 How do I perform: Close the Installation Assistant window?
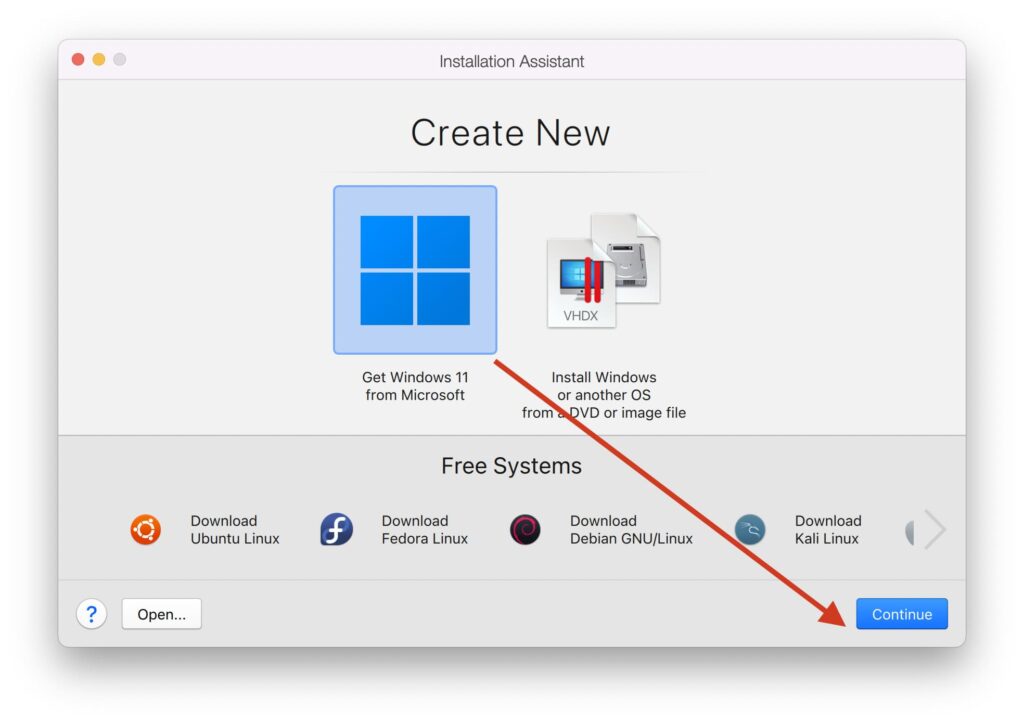click(x=78, y=60)
